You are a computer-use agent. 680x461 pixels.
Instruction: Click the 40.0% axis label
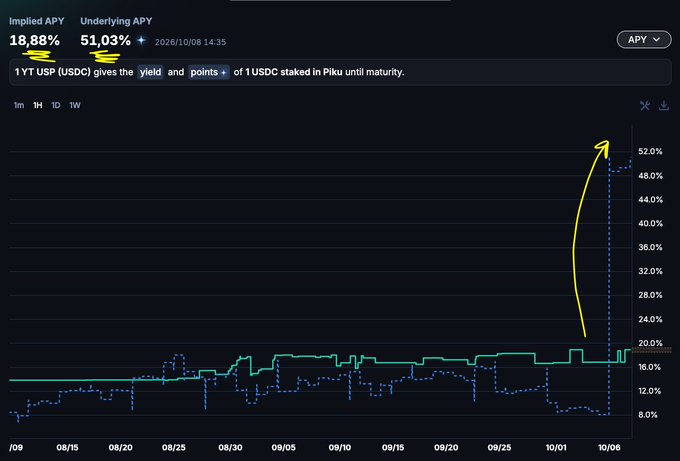[x=650, y=223]
